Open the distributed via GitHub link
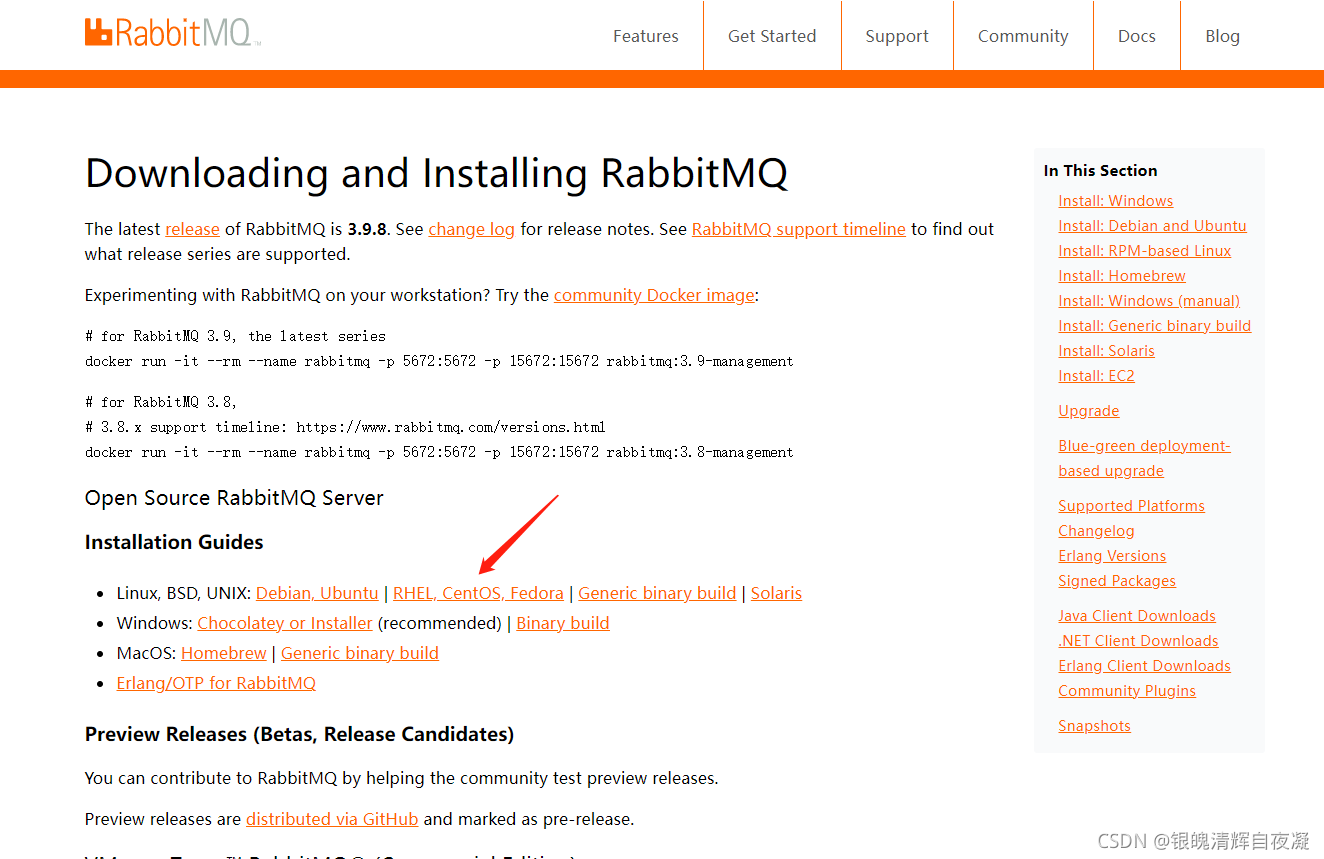 click(332, 819)
